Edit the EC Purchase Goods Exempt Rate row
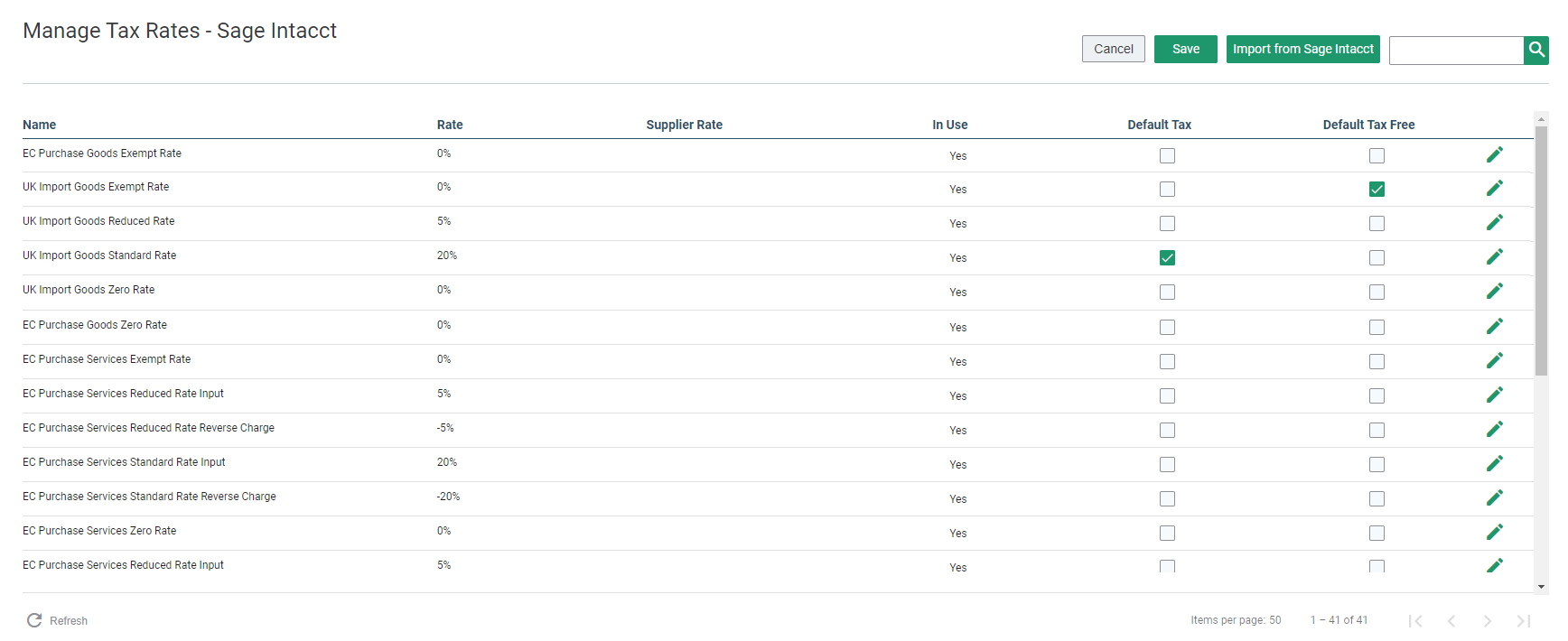Image resolution: width=1568 pixels, height=641 pixels. point(1494,155)
